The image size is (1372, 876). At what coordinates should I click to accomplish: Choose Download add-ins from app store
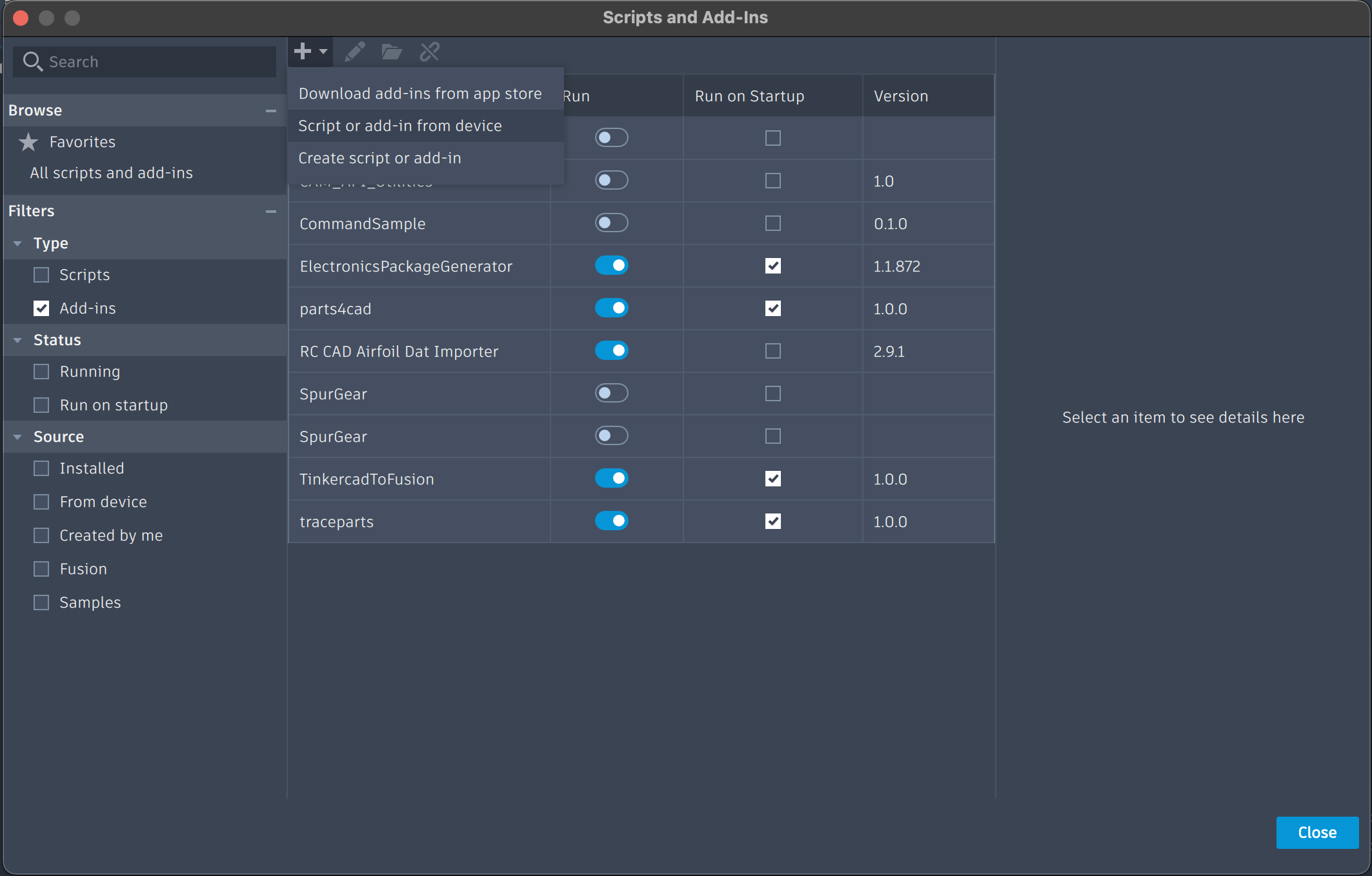click(420, 94)
